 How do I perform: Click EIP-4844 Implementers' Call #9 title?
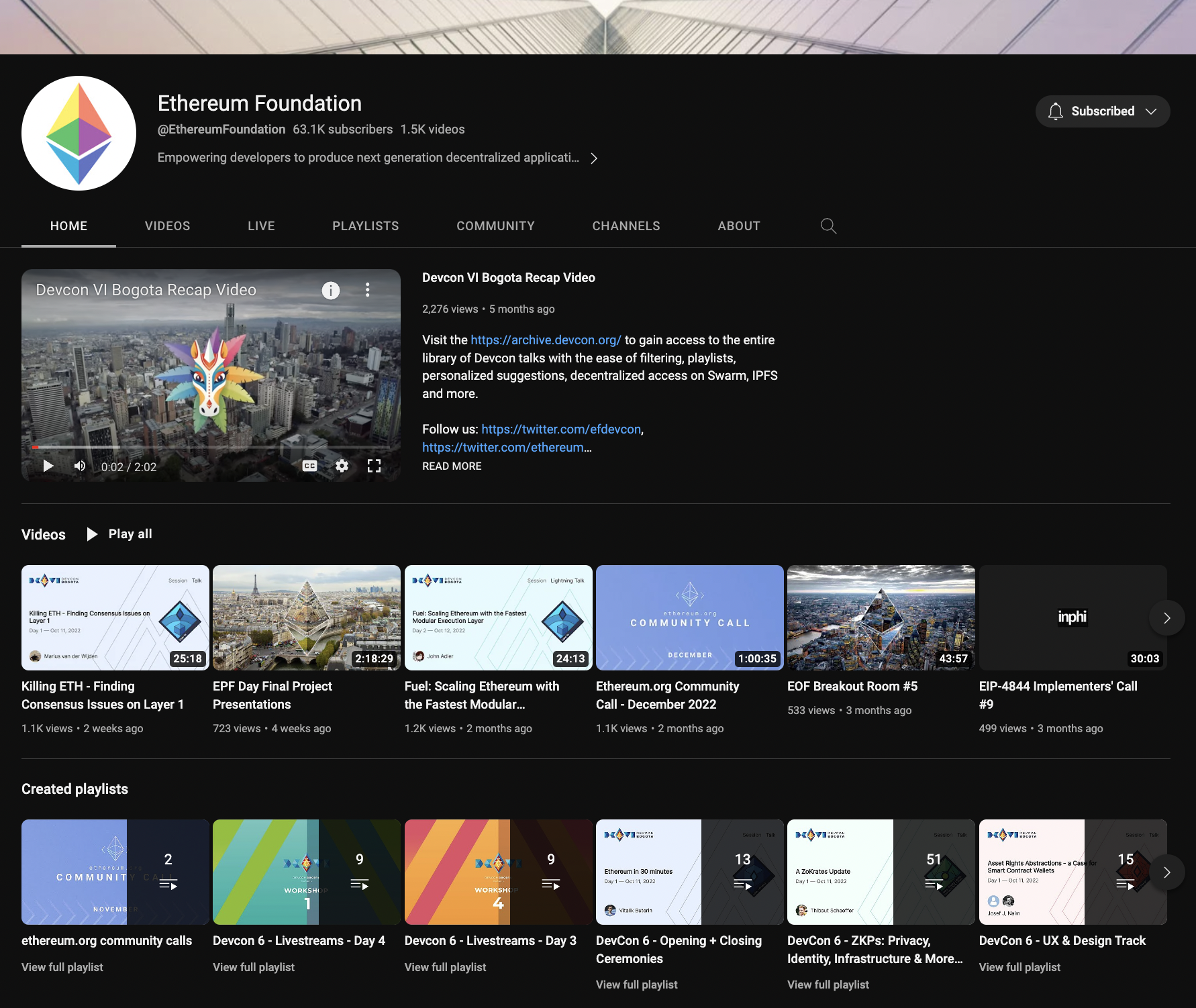coord(1058,695)
